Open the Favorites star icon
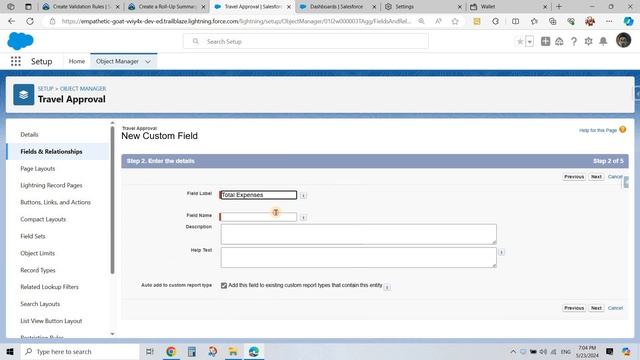640x360 pixels. click(520, 41)
